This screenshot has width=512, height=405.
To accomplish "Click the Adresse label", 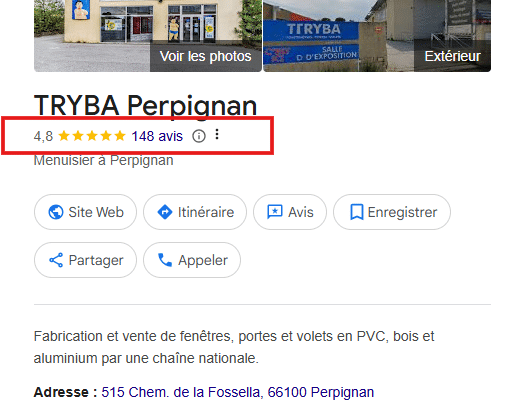I will click(x=66, y=392).
